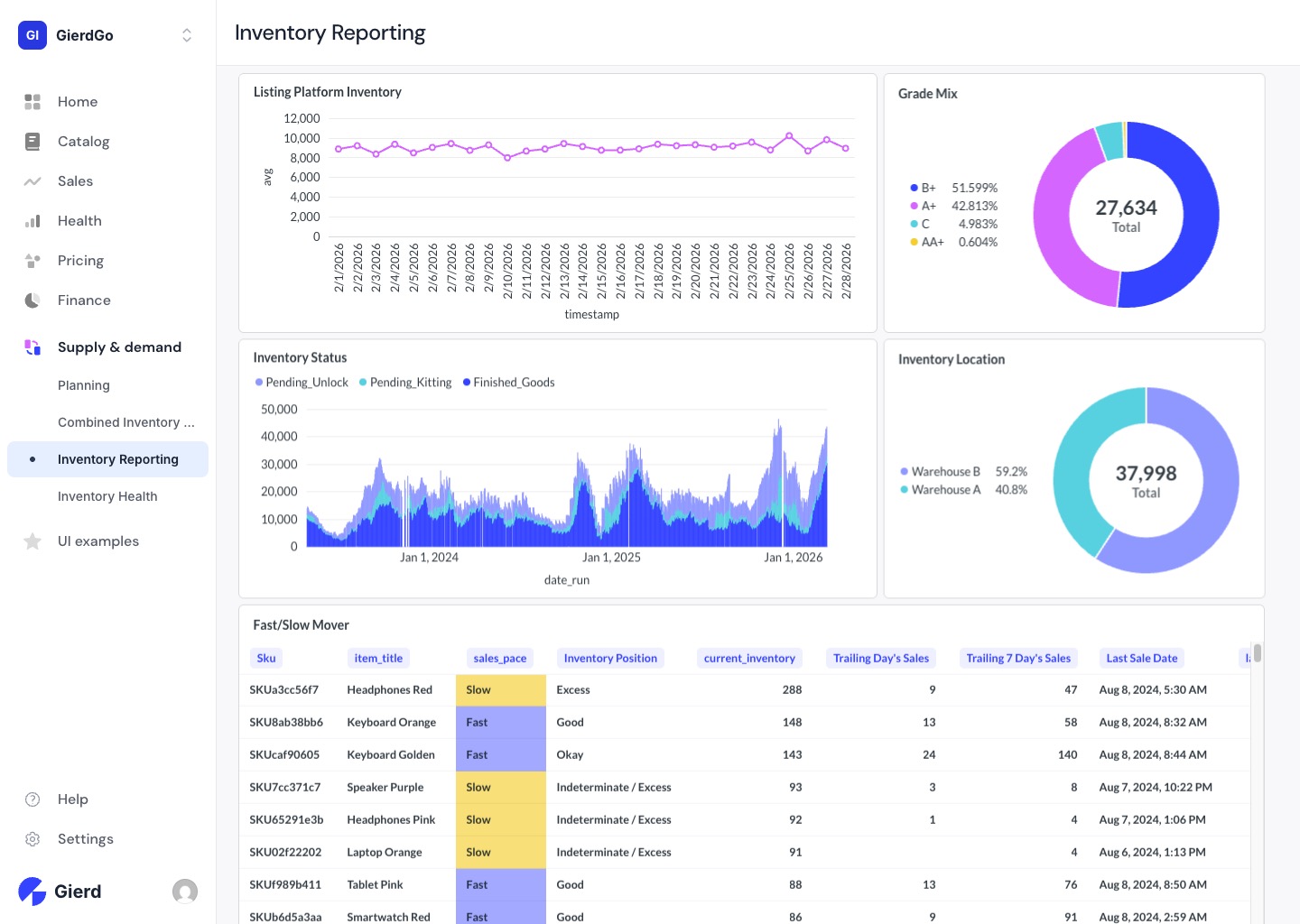
Task: Open UI examples page
Action: point(98,541)
